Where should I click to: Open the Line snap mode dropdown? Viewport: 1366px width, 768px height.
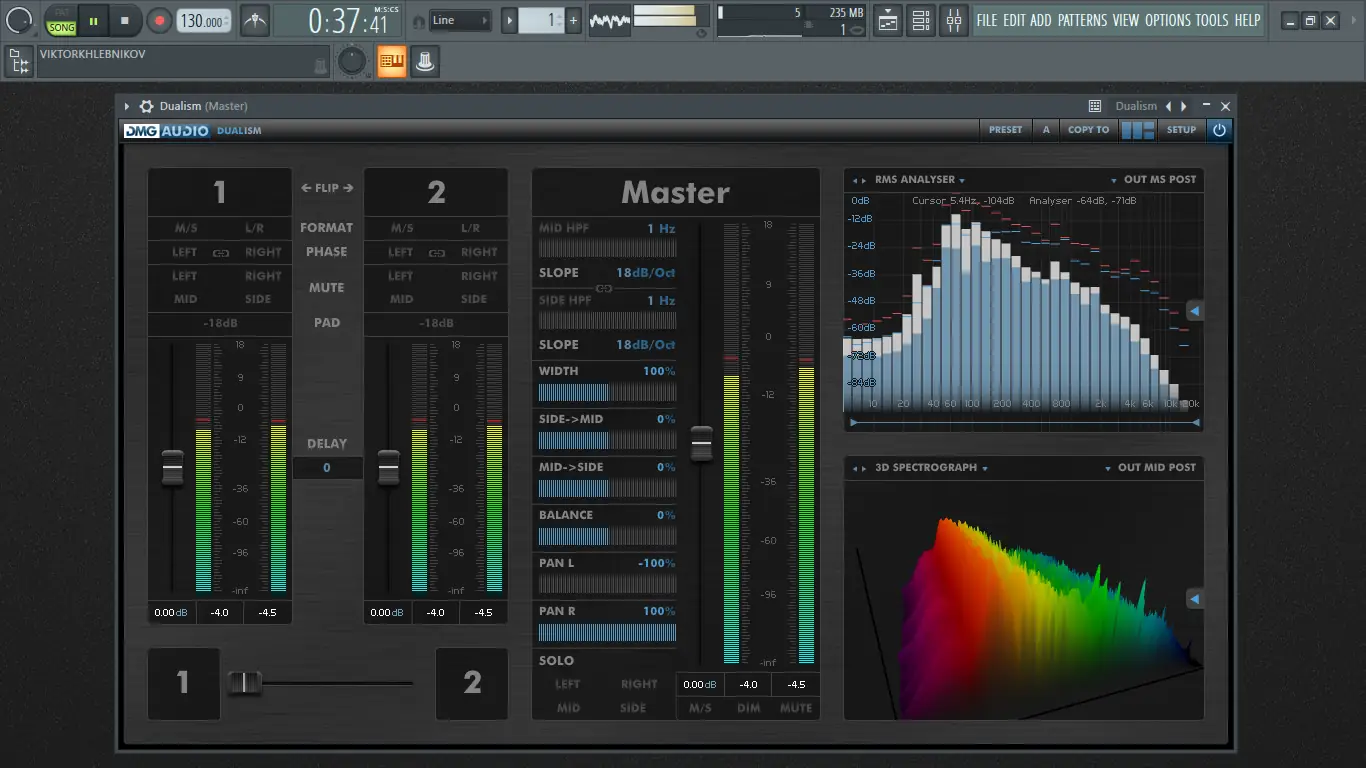(x=461, y=20)
